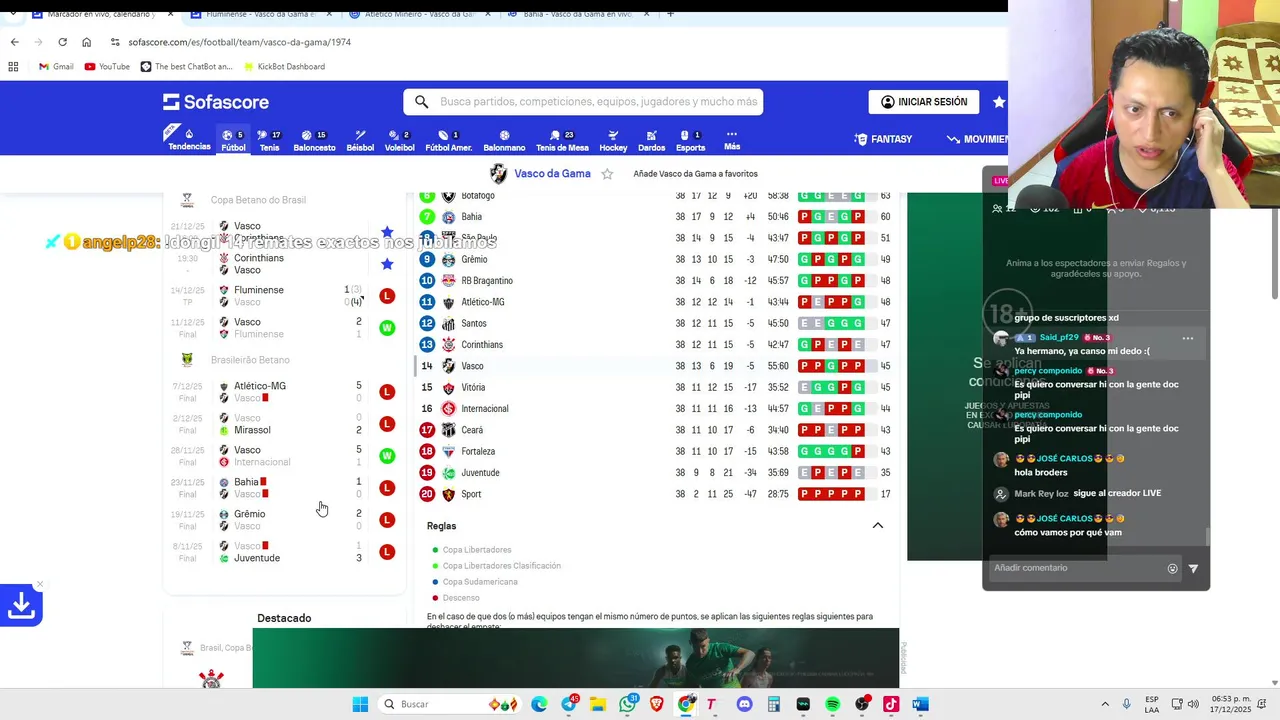Click the Sofascore logo
Viewport: 1280px width, 720px height.
pos(216,102)
